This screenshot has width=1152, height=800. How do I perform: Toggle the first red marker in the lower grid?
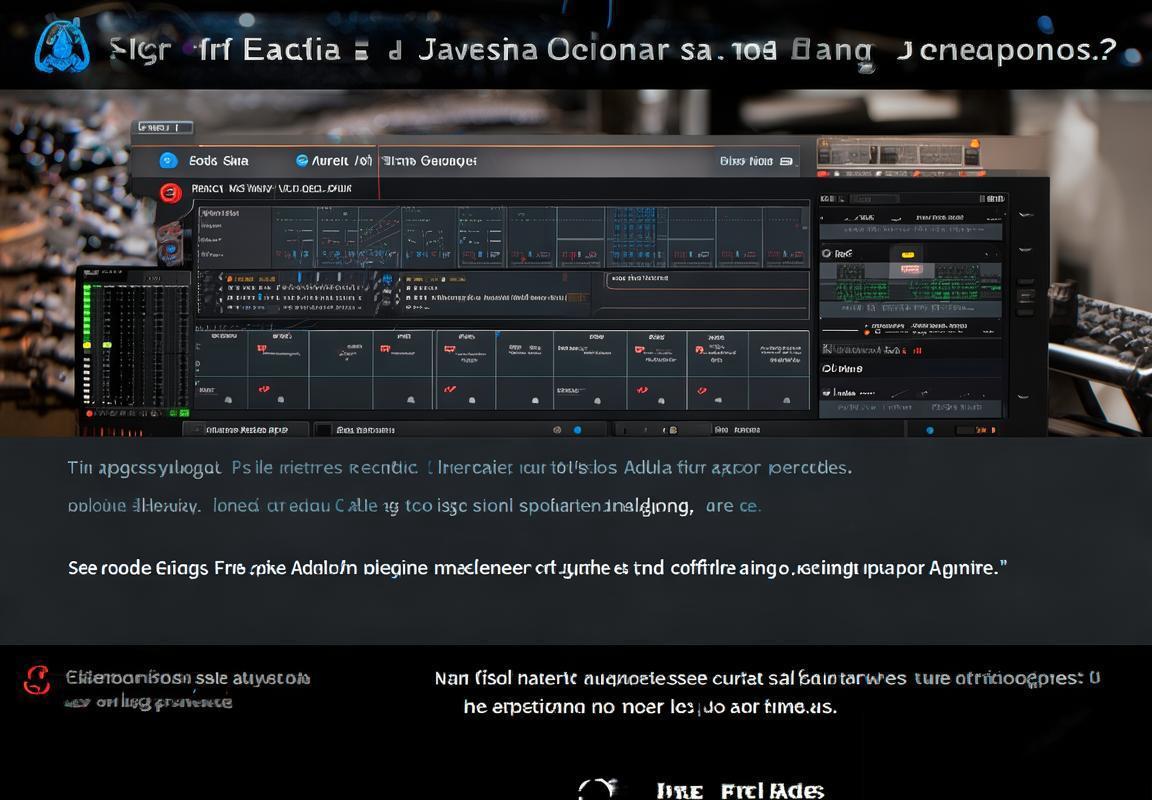point(262,349)
